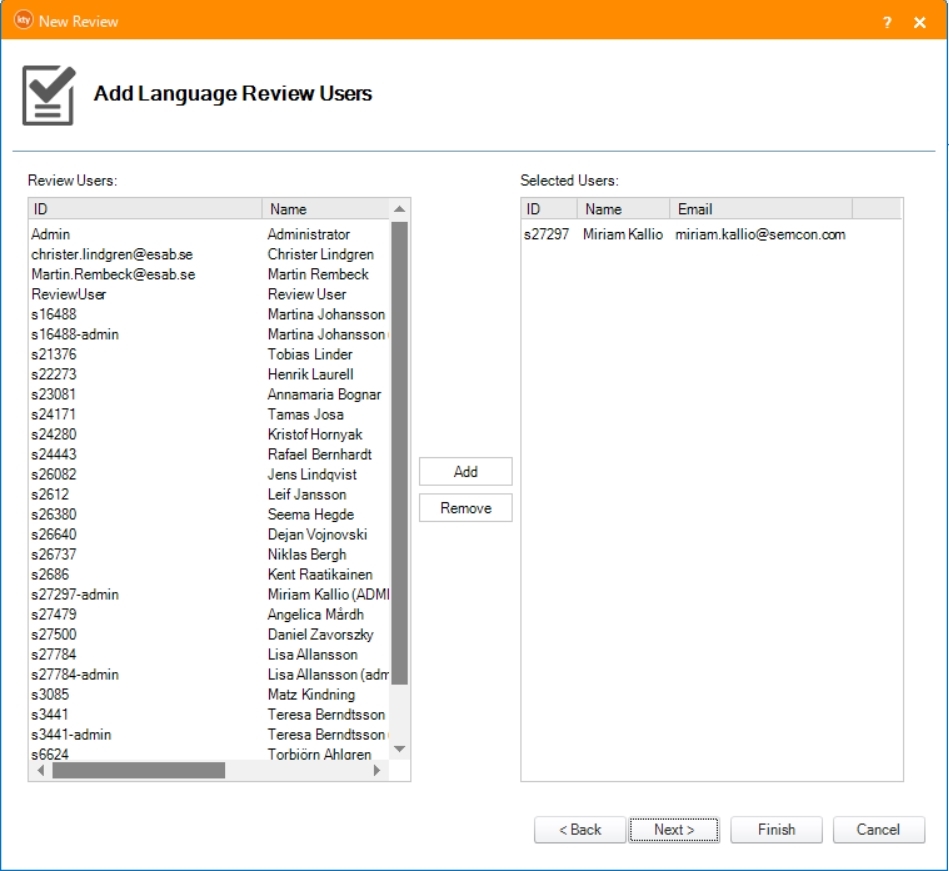The height and width of the screenshot is (871, 949).
Task: Click the horizontal scrollbar right arrow
Action: point(378,770)
